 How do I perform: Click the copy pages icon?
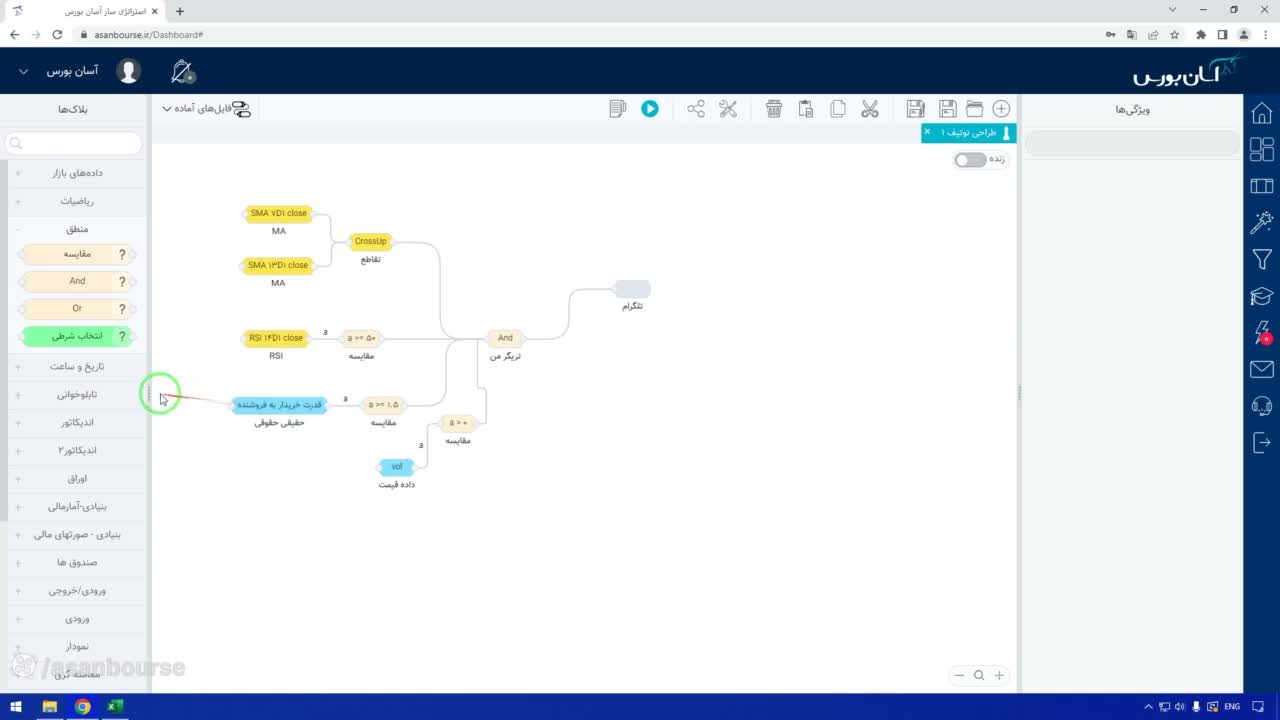[x=838, y=109]
